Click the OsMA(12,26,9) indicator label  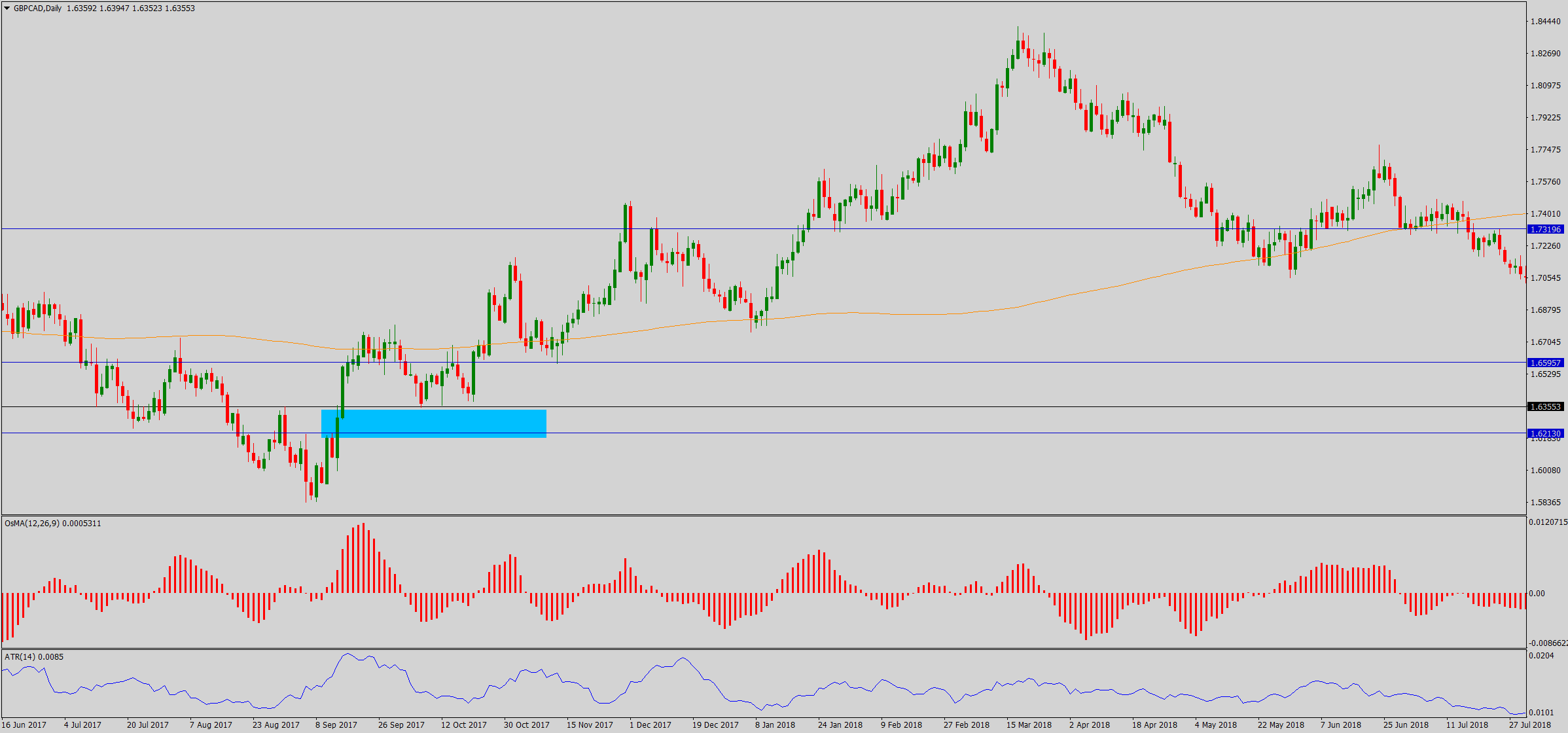[x=33, y=524]
